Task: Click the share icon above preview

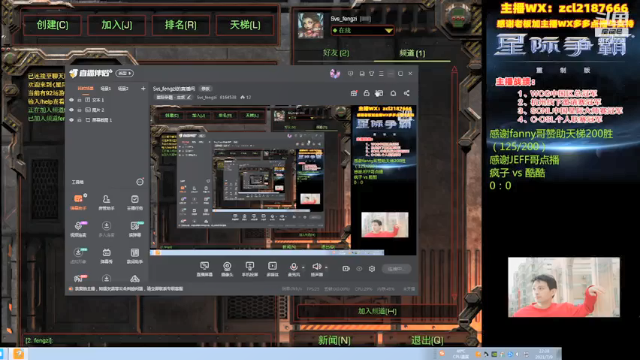Action: click(407, 93)
